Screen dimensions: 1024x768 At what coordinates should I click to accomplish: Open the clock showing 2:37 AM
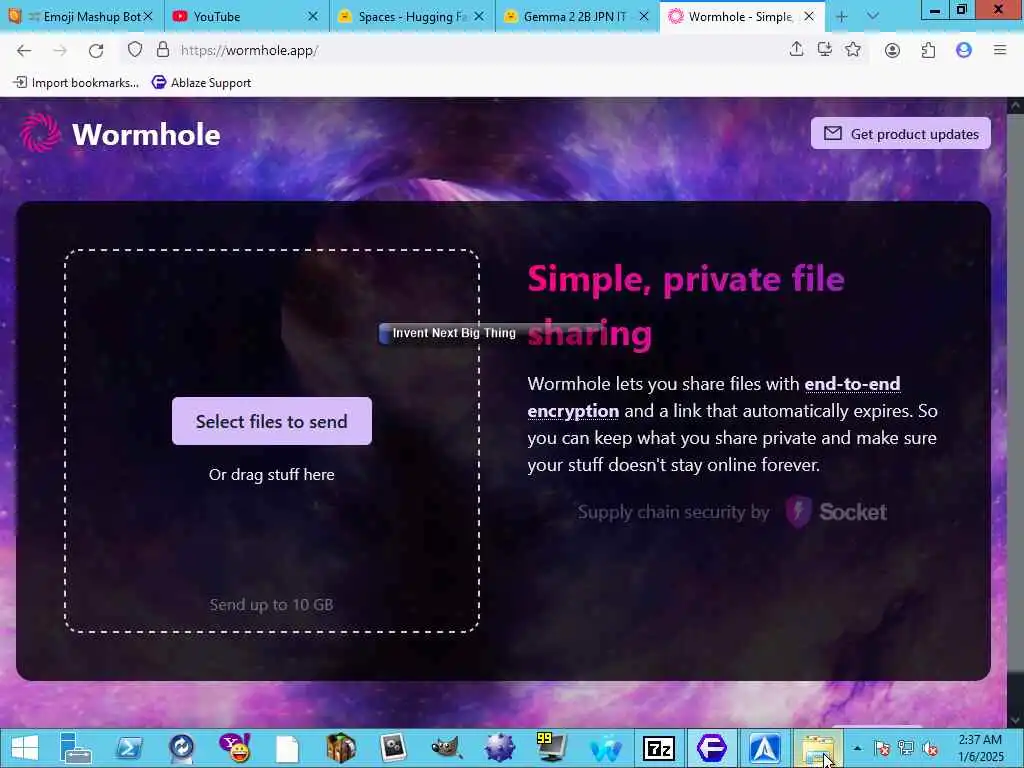(x=980, y=748)
